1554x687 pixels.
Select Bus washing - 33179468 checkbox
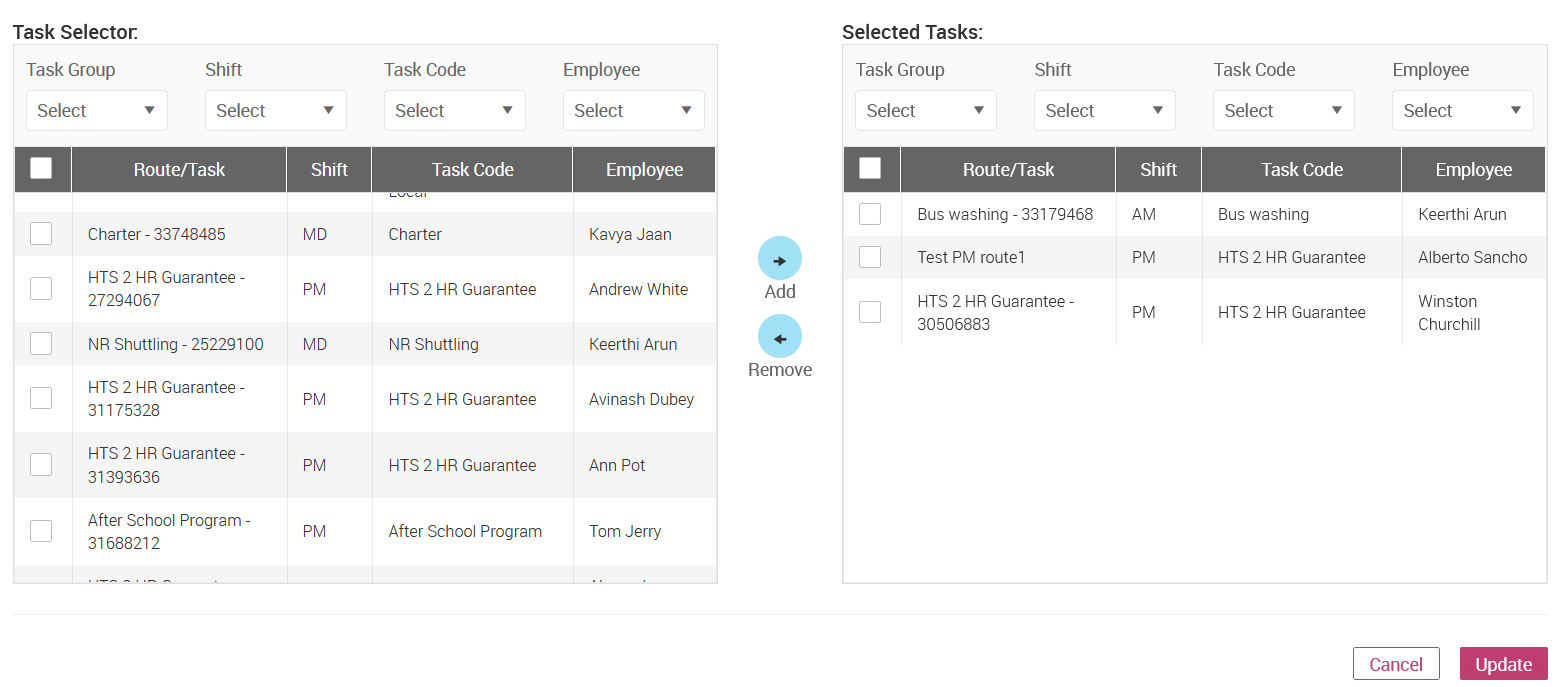(x=870, y=214)
